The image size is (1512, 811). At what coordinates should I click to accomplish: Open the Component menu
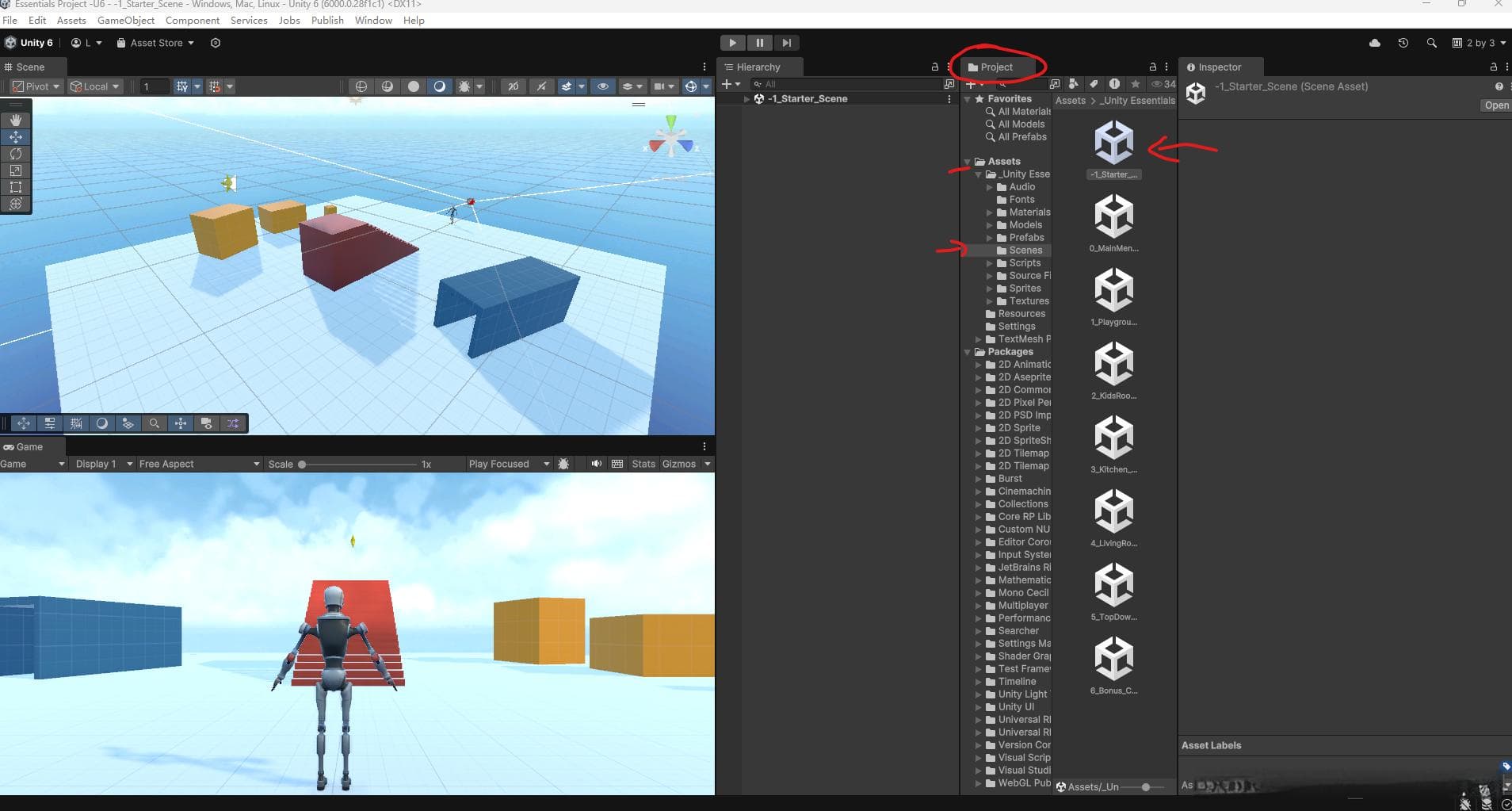tap(193, 20)
